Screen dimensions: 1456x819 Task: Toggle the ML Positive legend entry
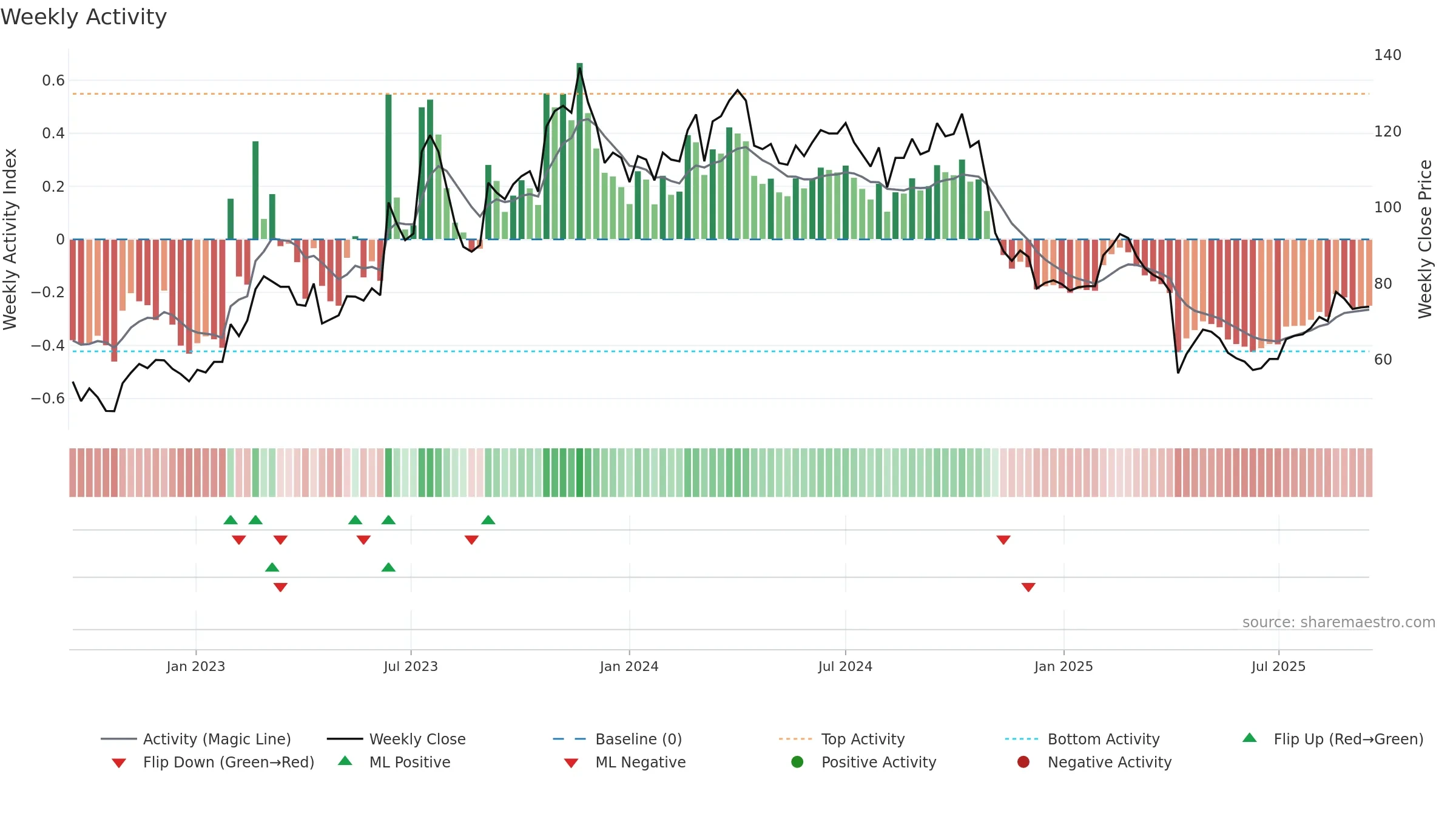coord(394,762)
